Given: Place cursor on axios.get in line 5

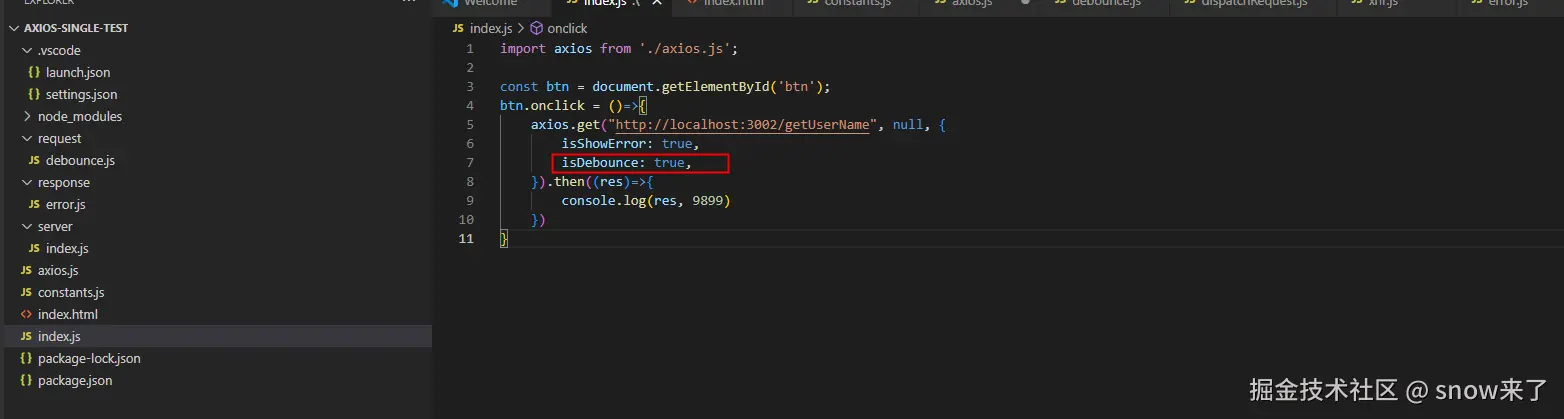Looking at the screenshot, I should 565,125.
